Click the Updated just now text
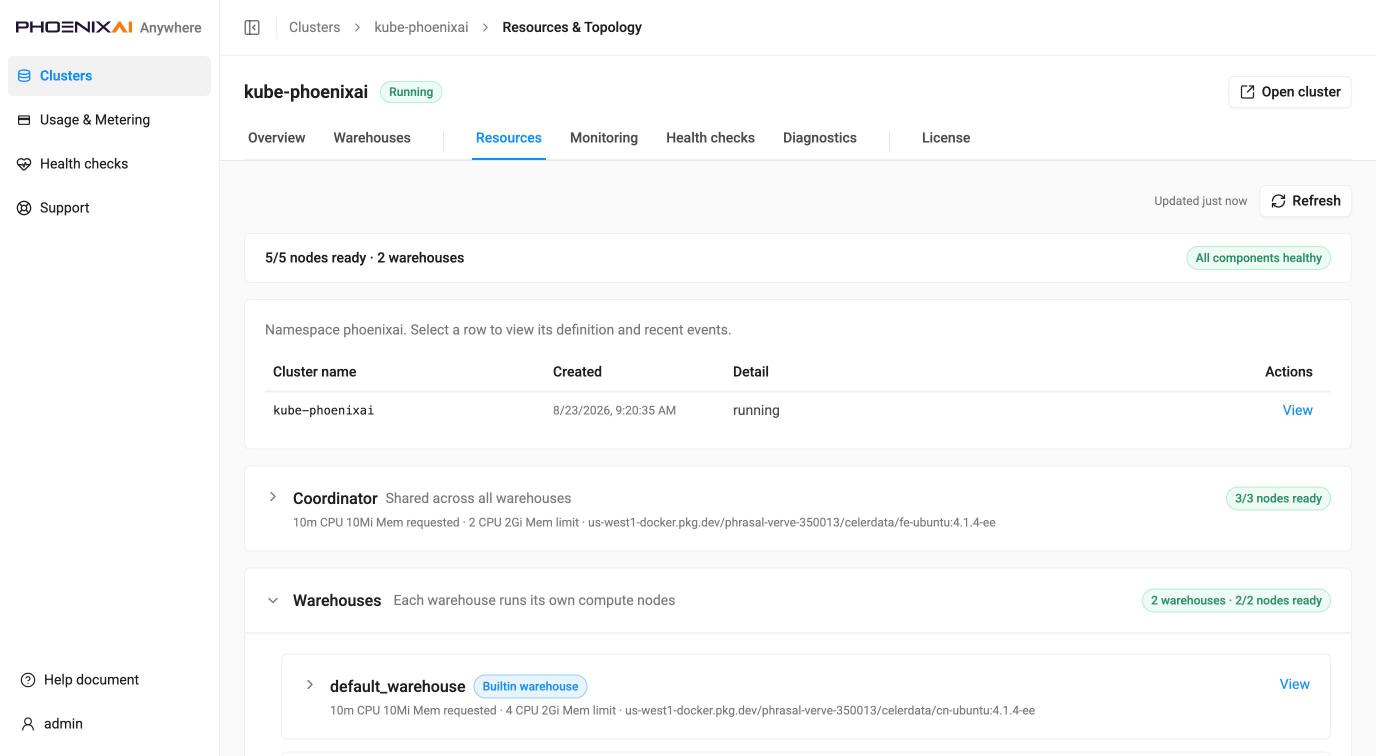 1200,201
